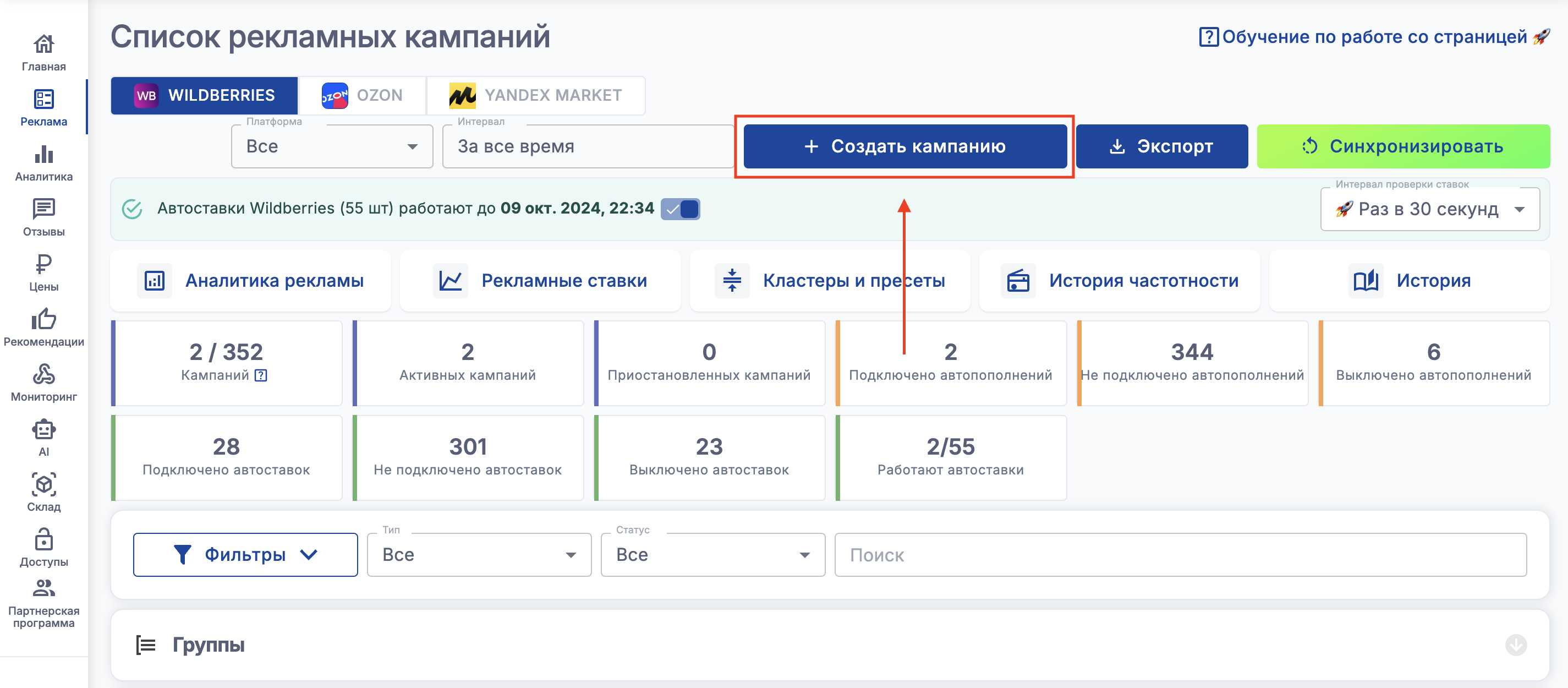
Task: Click into the Поиск search field
Action: (x=1180, y=555)
